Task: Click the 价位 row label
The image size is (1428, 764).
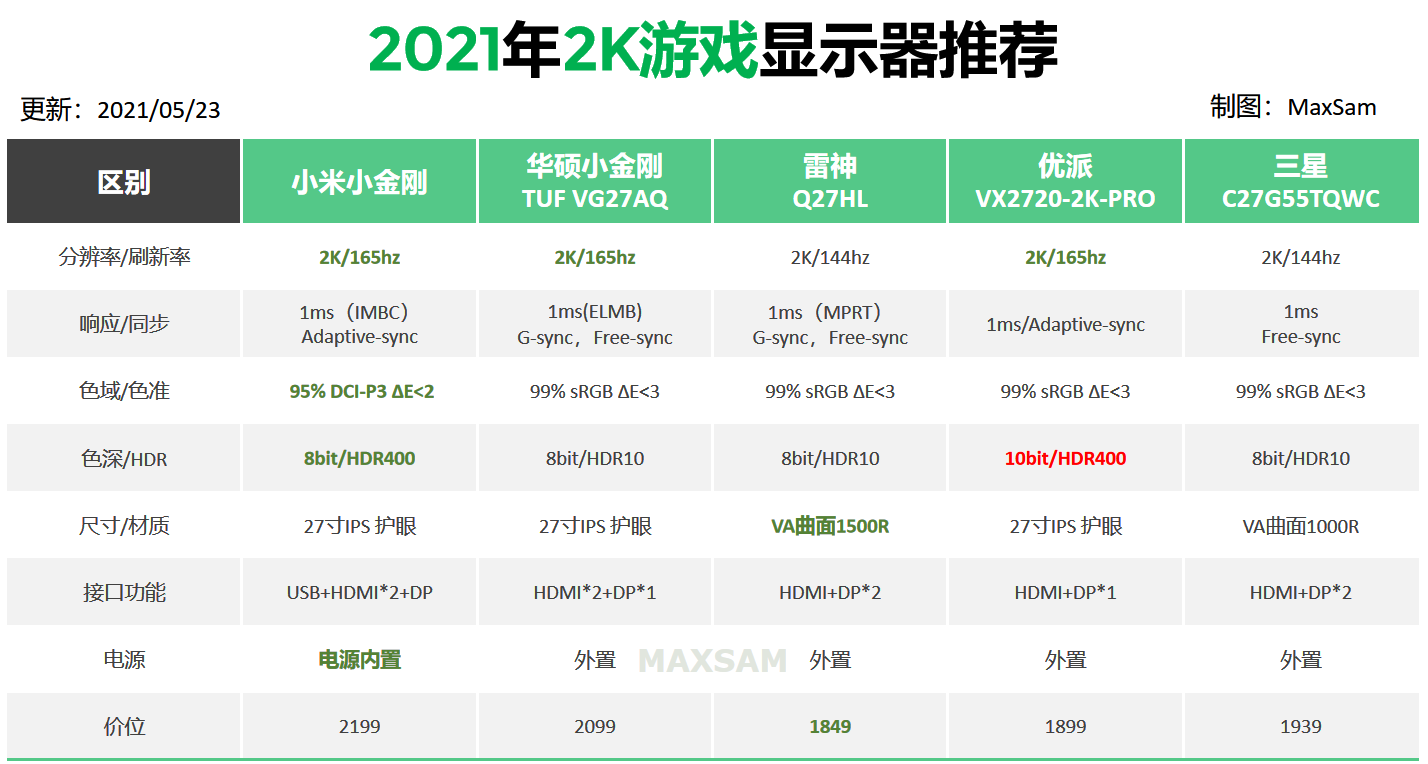Action: (x=124, y=726)
